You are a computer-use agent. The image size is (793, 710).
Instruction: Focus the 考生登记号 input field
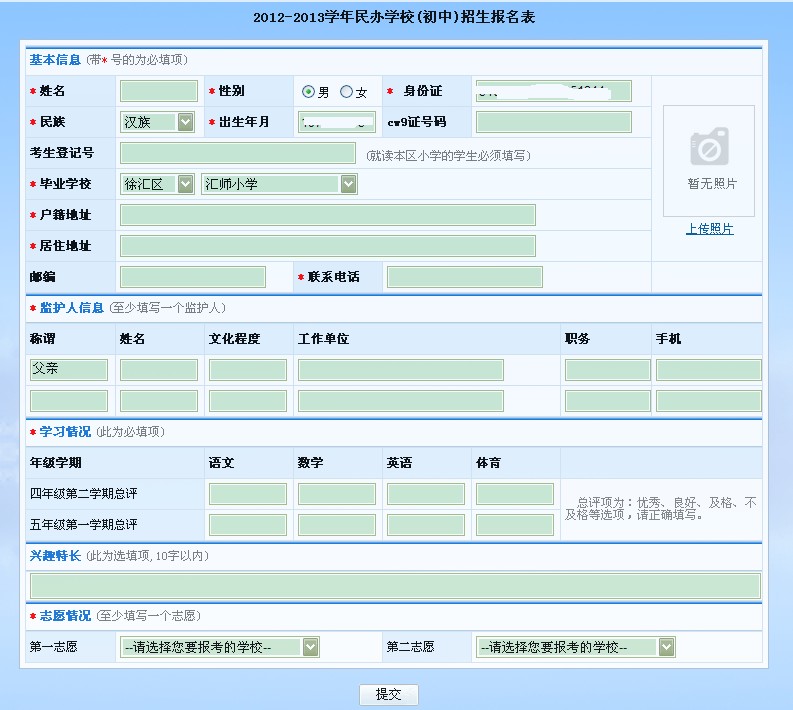[237, 153]
